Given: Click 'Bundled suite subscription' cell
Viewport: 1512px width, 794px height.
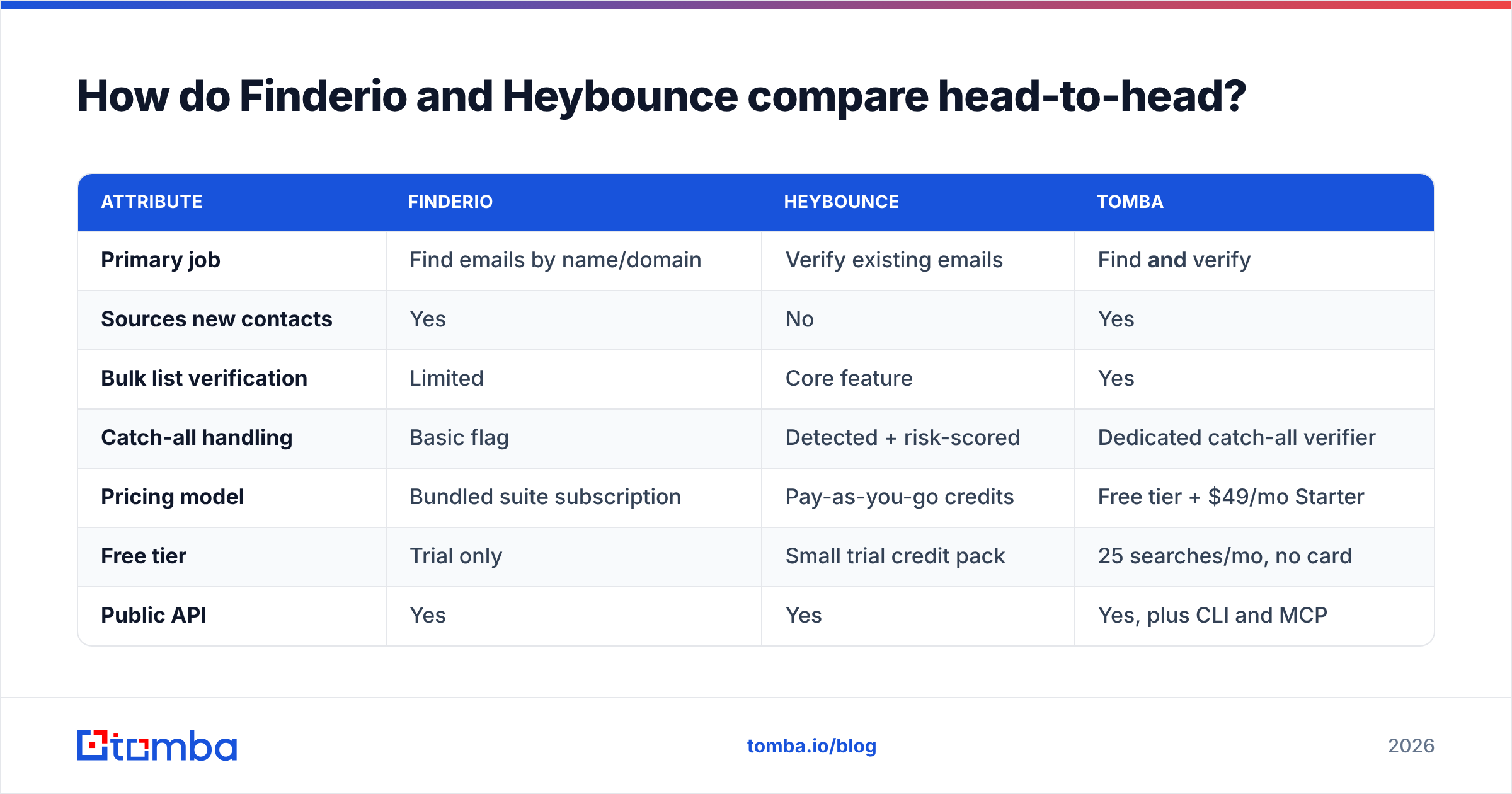Looking at the screenshot, I should coord(545,497).
